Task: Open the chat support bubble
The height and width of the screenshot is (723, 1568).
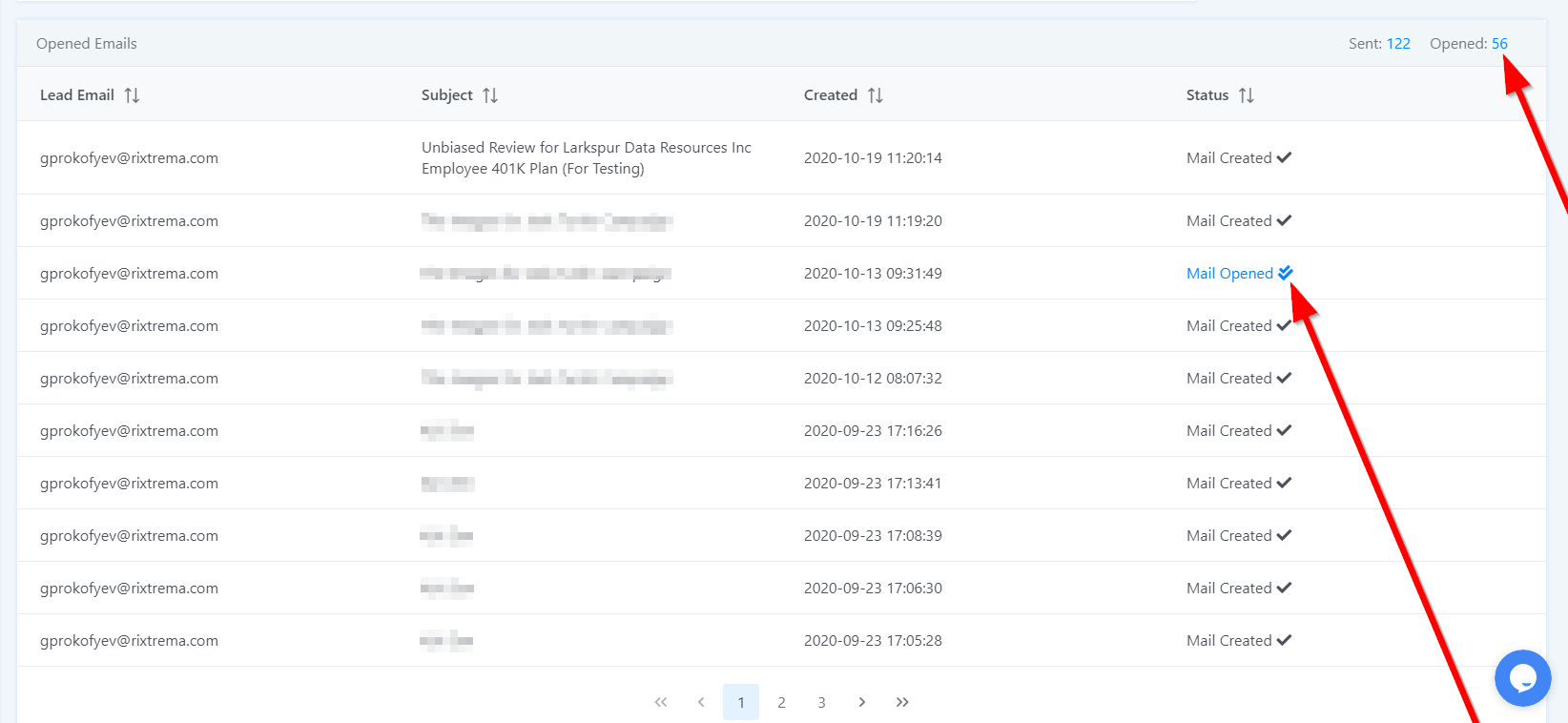Action: [1522, 678]
